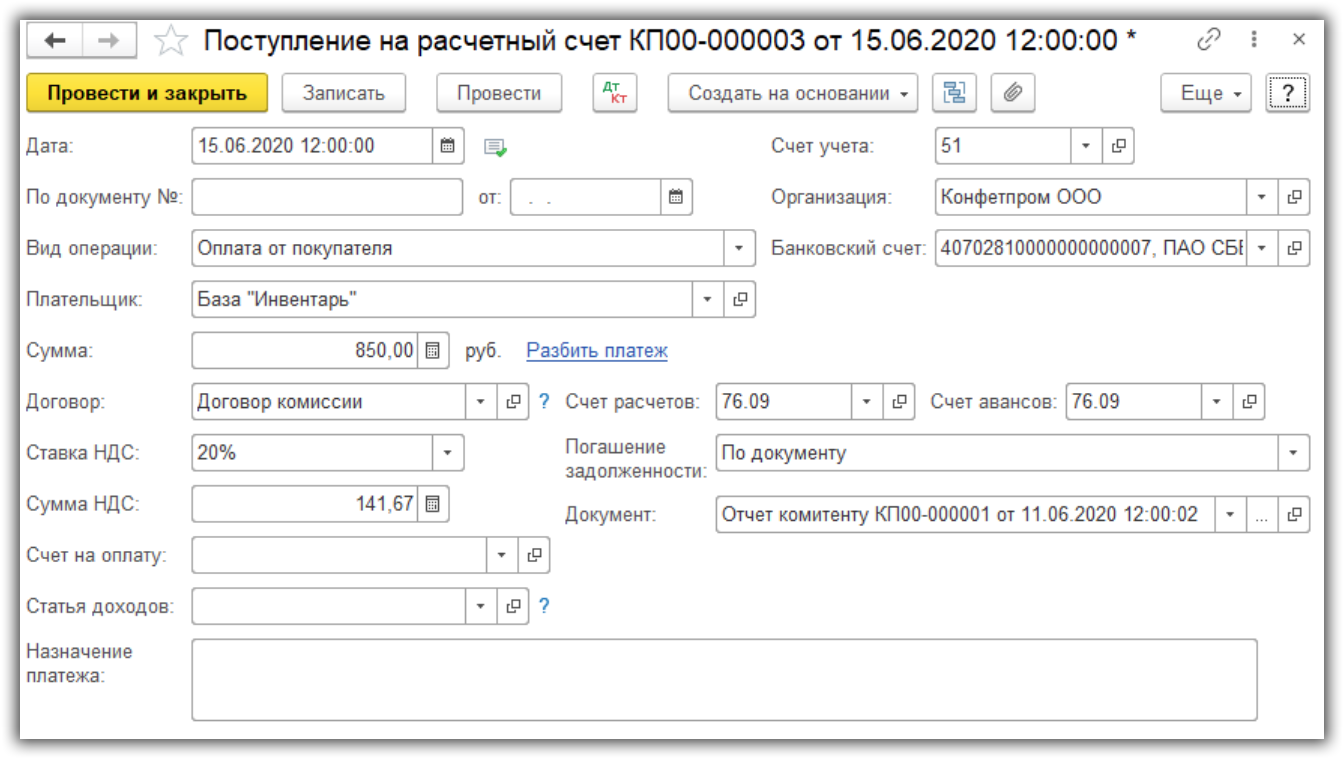1344x759 pixels.
Task: Open Плательщик record in new form
Action: point(740,299)
